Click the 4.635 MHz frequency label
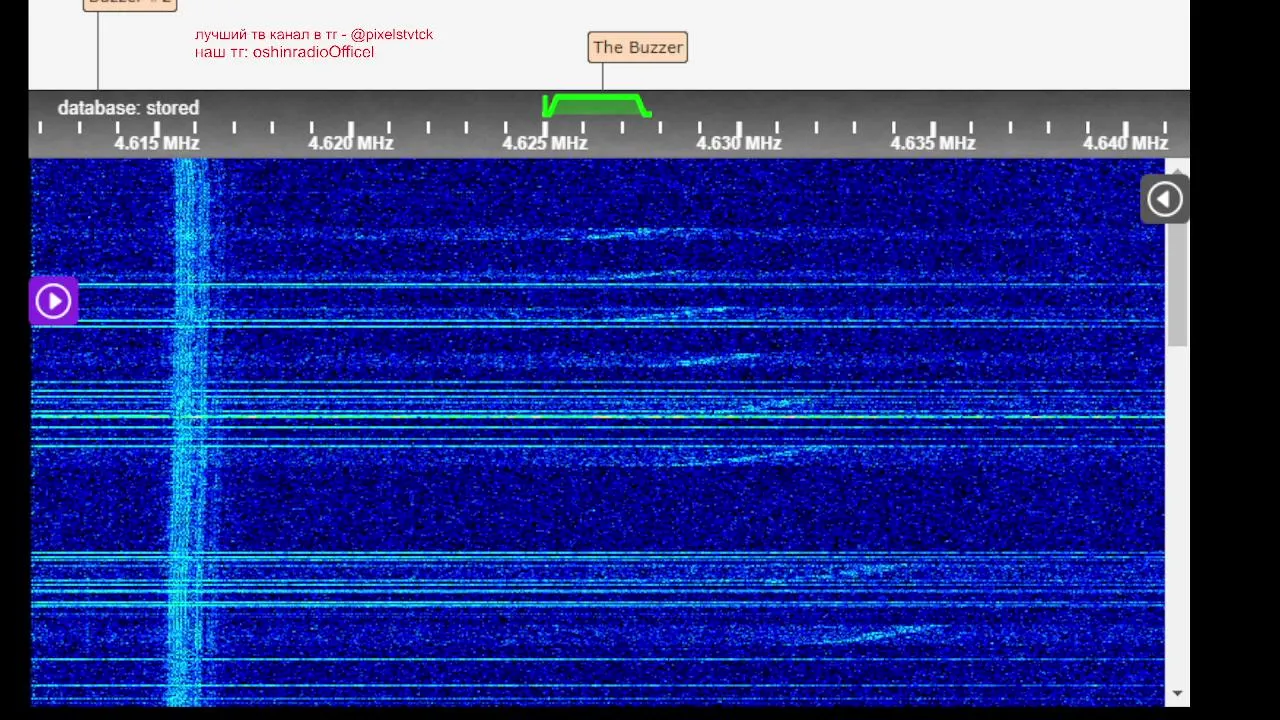This screenshot has width=1280, height=720. [933, 143]
